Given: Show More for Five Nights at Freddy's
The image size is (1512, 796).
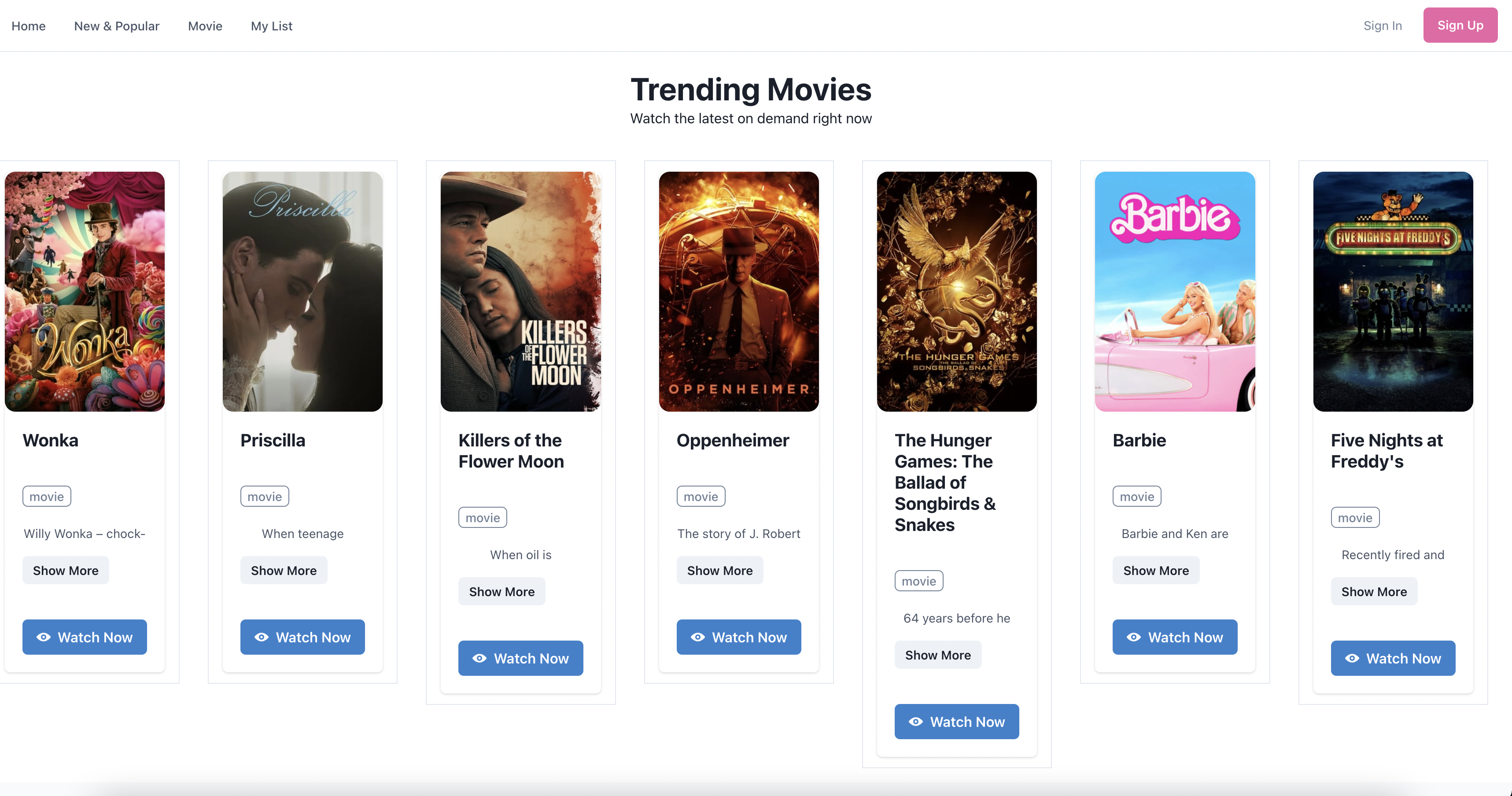Looking at the screenshot, I should pos(1374,591).
